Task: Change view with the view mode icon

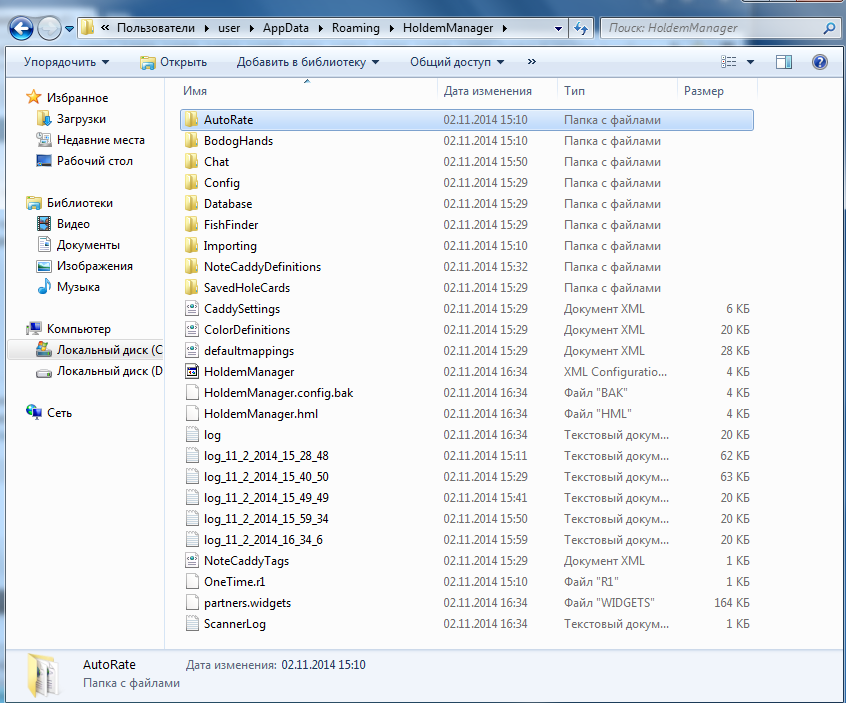Action: point(728,62)
